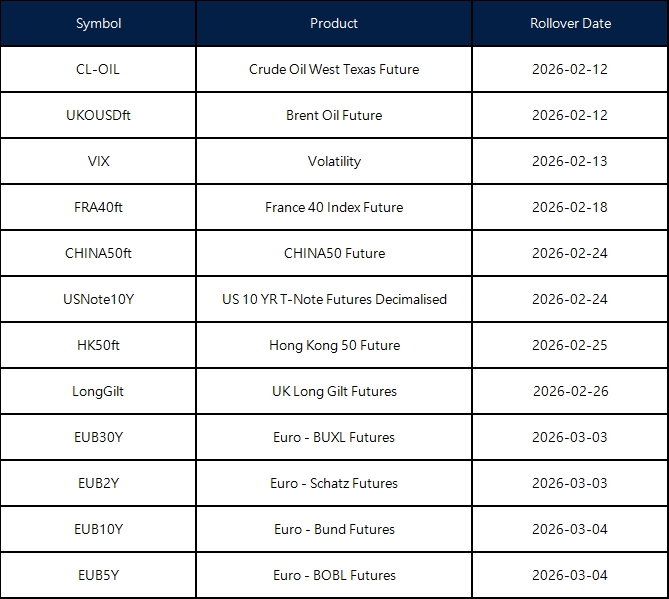
Task: Select the FRA40ft symbol
Action: (x=98, y=207)
